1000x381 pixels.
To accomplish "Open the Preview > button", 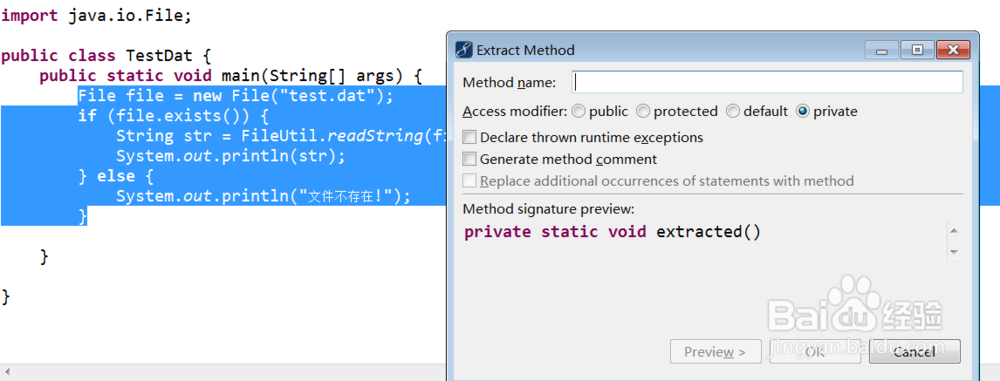I will click(716, 352).
